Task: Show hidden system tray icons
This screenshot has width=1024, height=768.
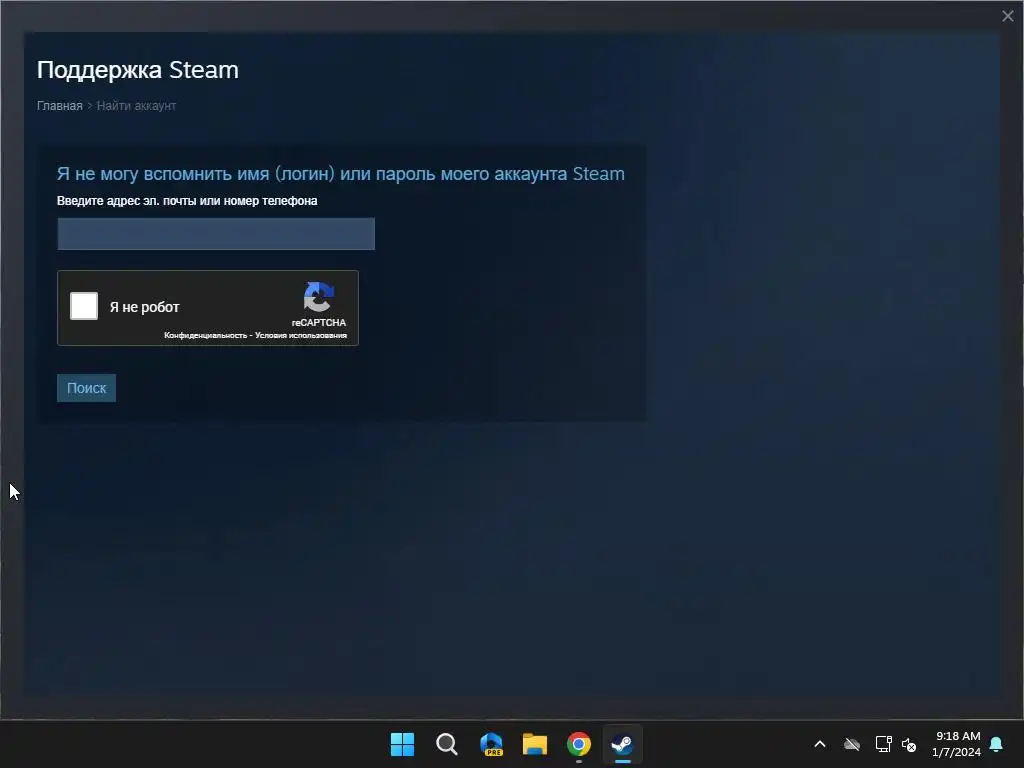Action: 820,744
